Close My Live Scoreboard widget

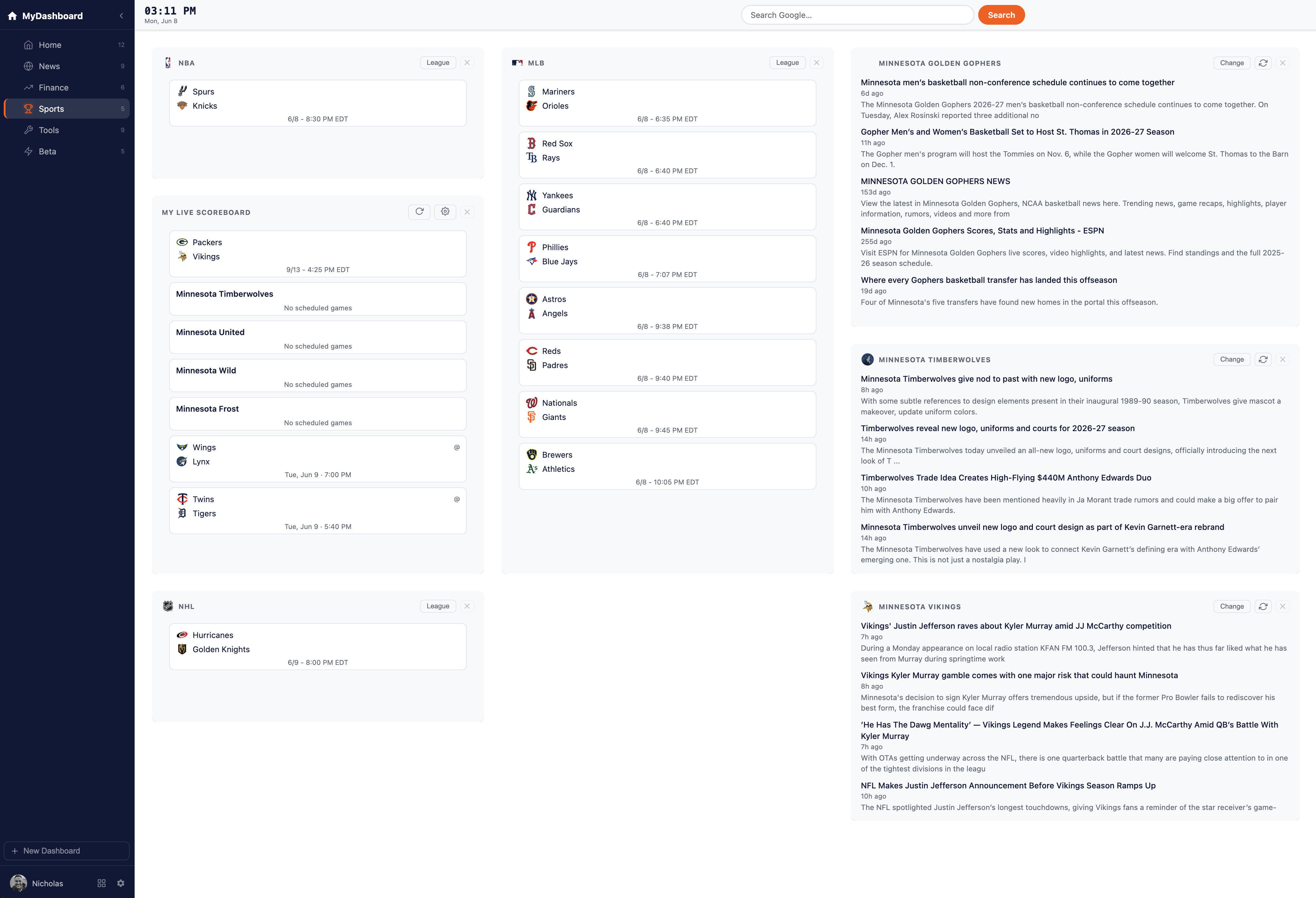click(467, 212)
